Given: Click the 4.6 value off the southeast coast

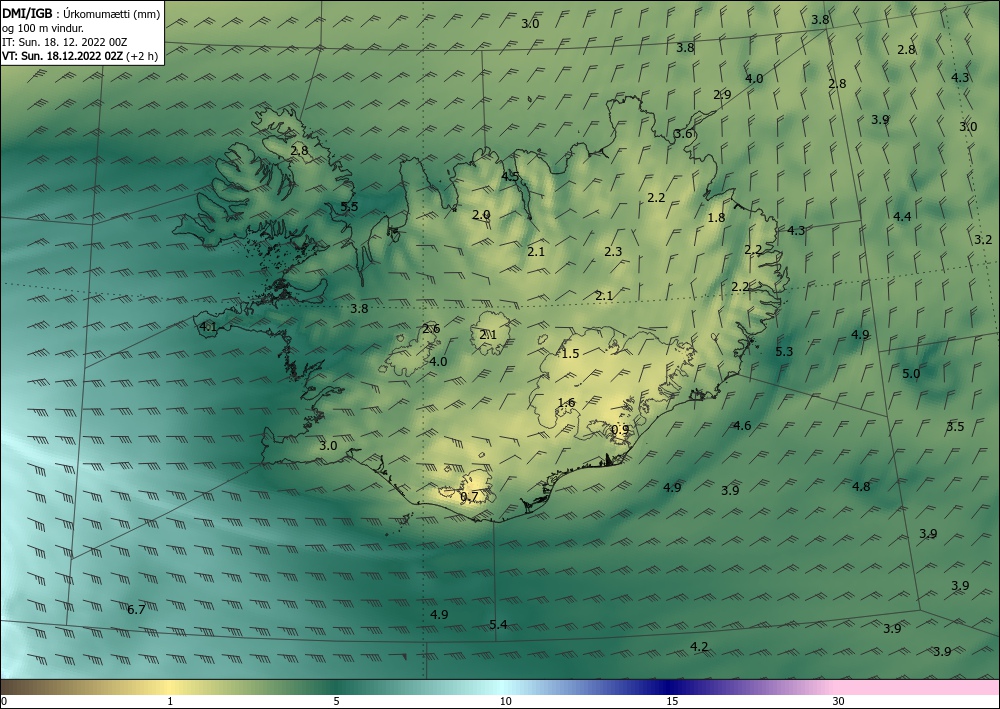Looking at the screenshot, I should (x=742, y=425).
